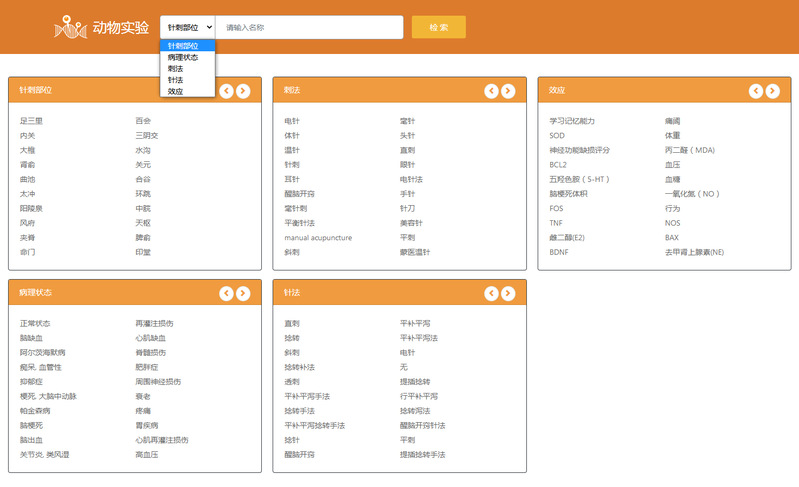Go to previous page of 效应 panel
The height and width of the screenshot is (487, 799).
[x=756, y=91]
